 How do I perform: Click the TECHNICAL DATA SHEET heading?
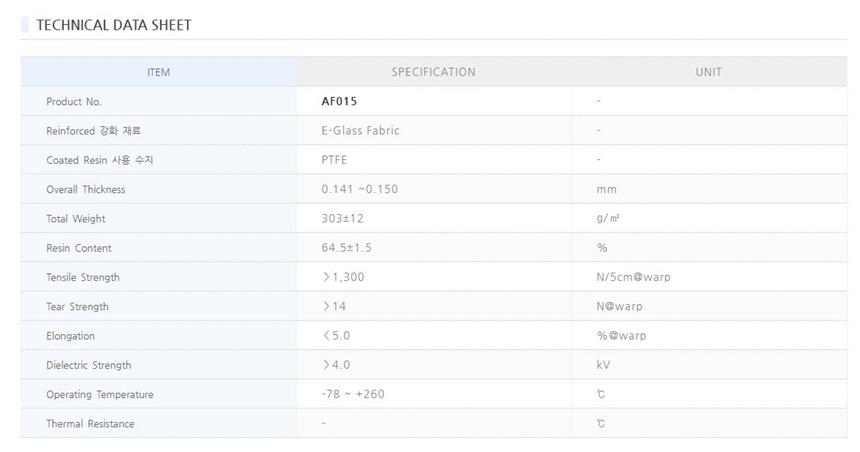(113, 25)
